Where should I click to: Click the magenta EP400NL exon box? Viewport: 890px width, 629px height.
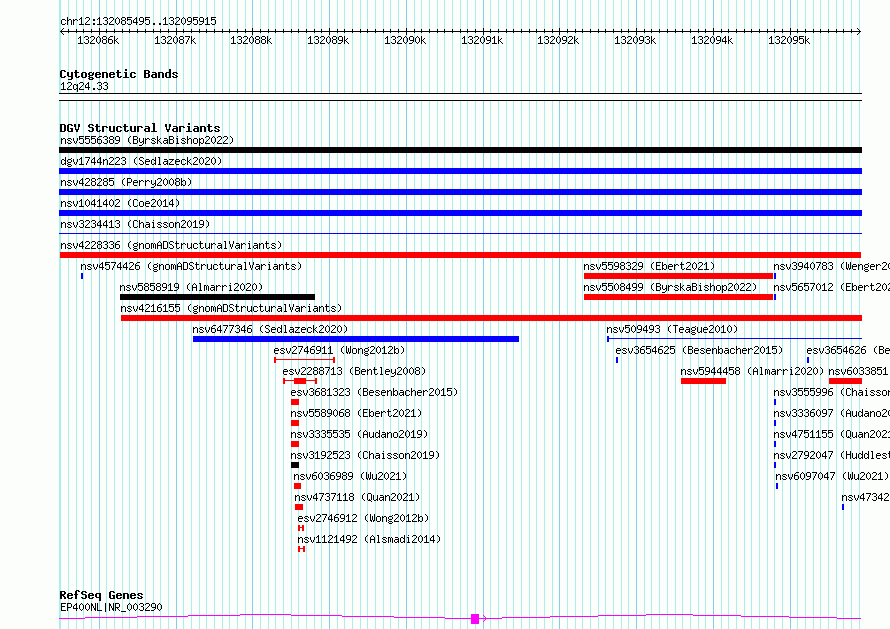pyautogui.click(x=475, y=619)
